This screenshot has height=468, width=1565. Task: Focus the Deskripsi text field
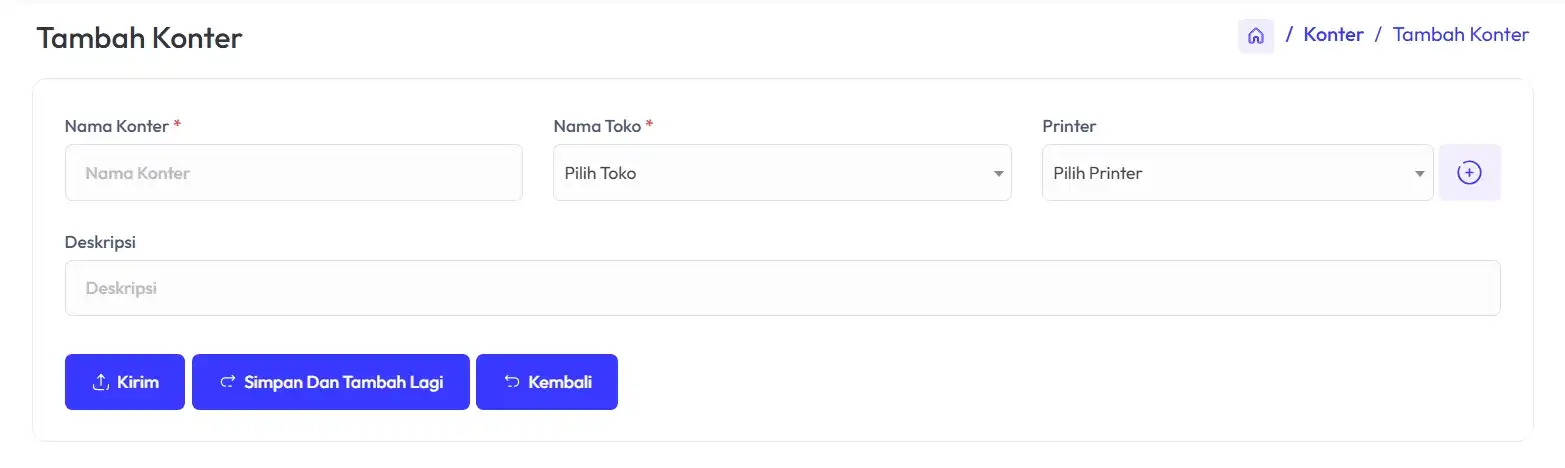[783, 288]
